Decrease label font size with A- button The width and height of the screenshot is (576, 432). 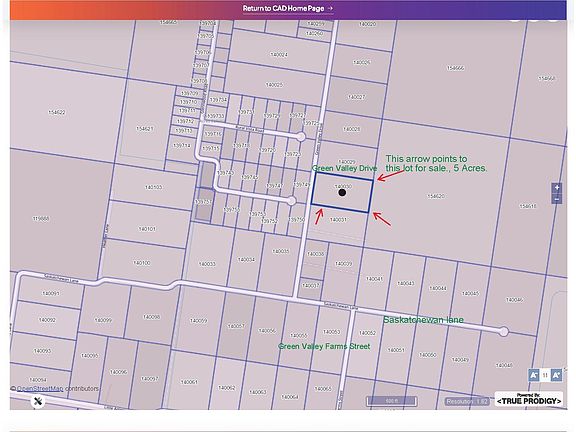click(x=533, y=375)
